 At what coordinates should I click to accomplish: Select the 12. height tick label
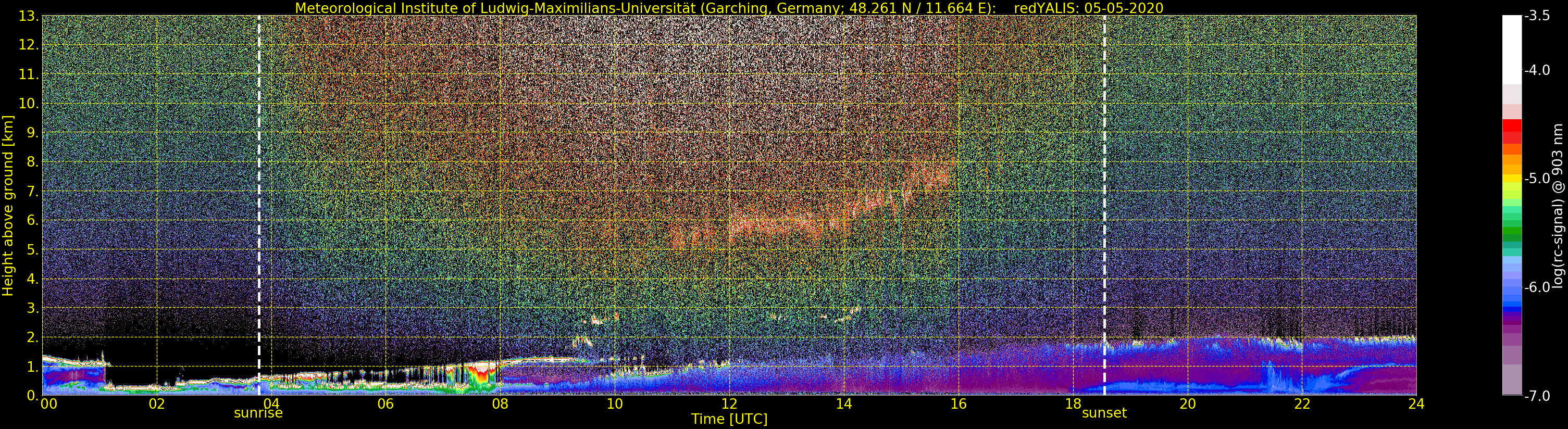pyautogui.click(x=29, y=45)
